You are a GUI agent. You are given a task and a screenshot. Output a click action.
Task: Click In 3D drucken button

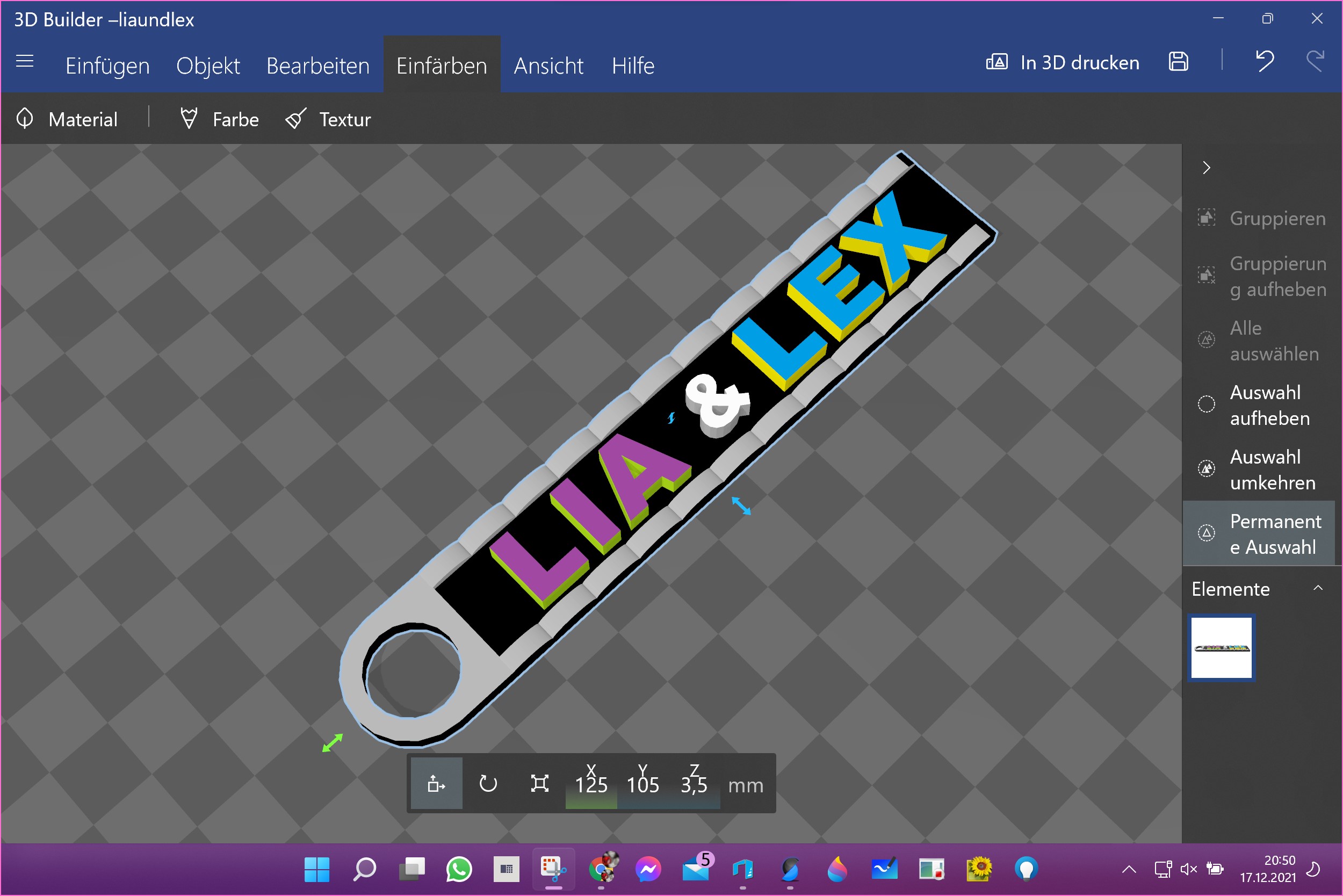click(1063, 62)
